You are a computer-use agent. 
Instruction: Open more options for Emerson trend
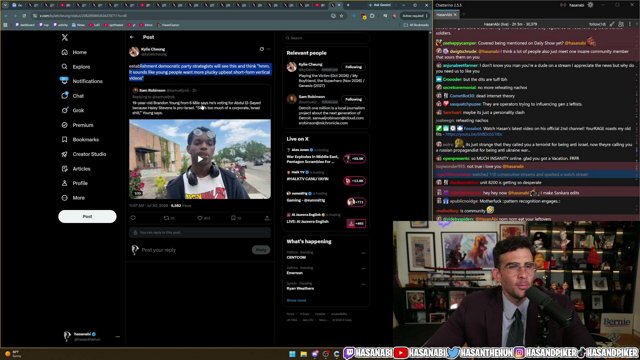(x=363, y=269)
